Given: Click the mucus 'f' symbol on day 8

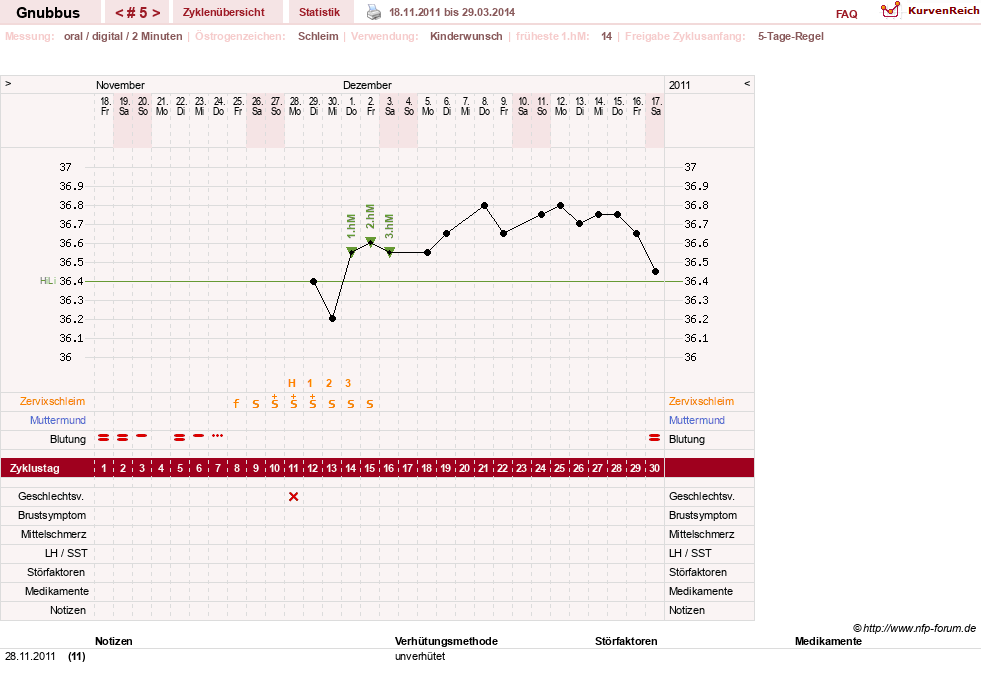Looking at the screenshot, I should pos(236,403).
